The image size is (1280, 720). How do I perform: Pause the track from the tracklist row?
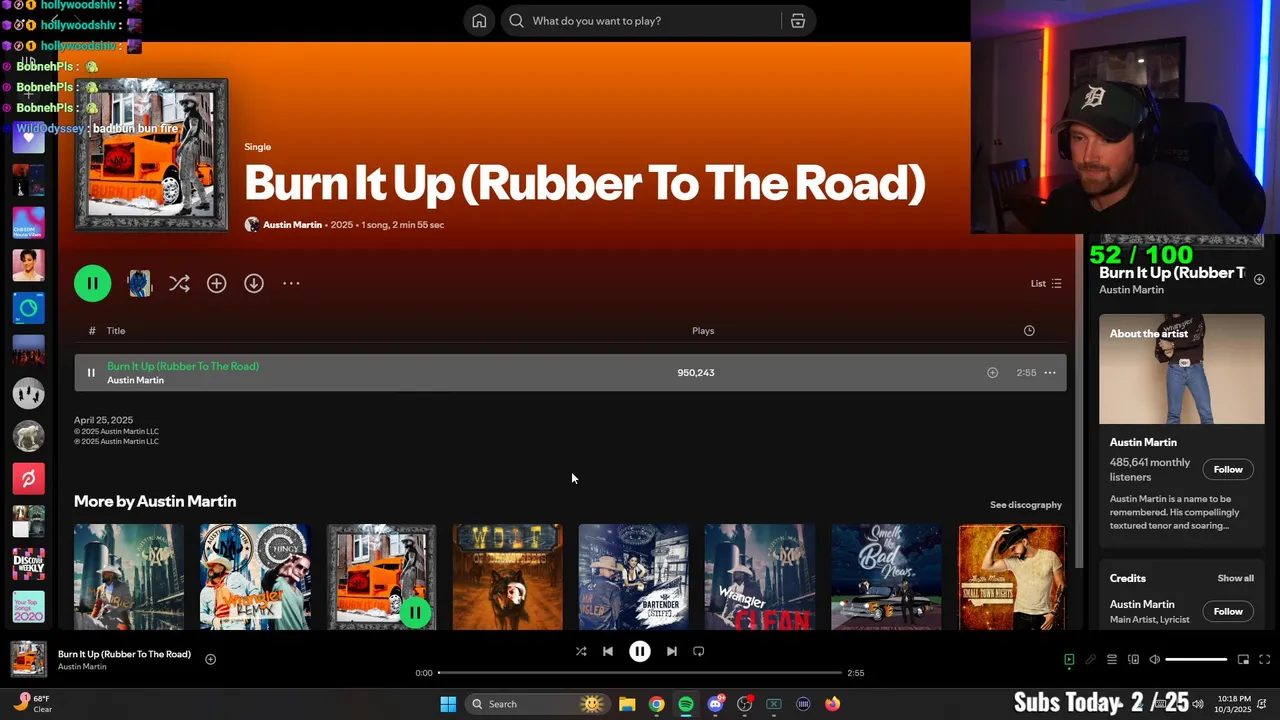[91, 373]
